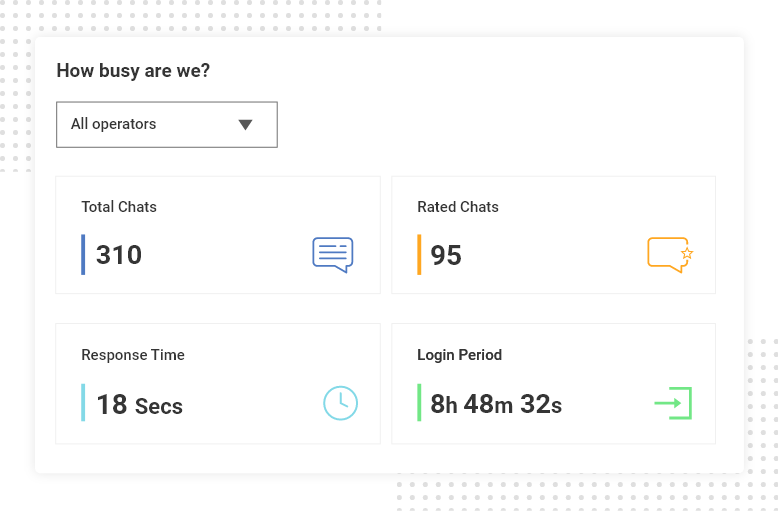Click the Rated Chats label
Screen dimensions: 778x511
click(x=458, y=207)
